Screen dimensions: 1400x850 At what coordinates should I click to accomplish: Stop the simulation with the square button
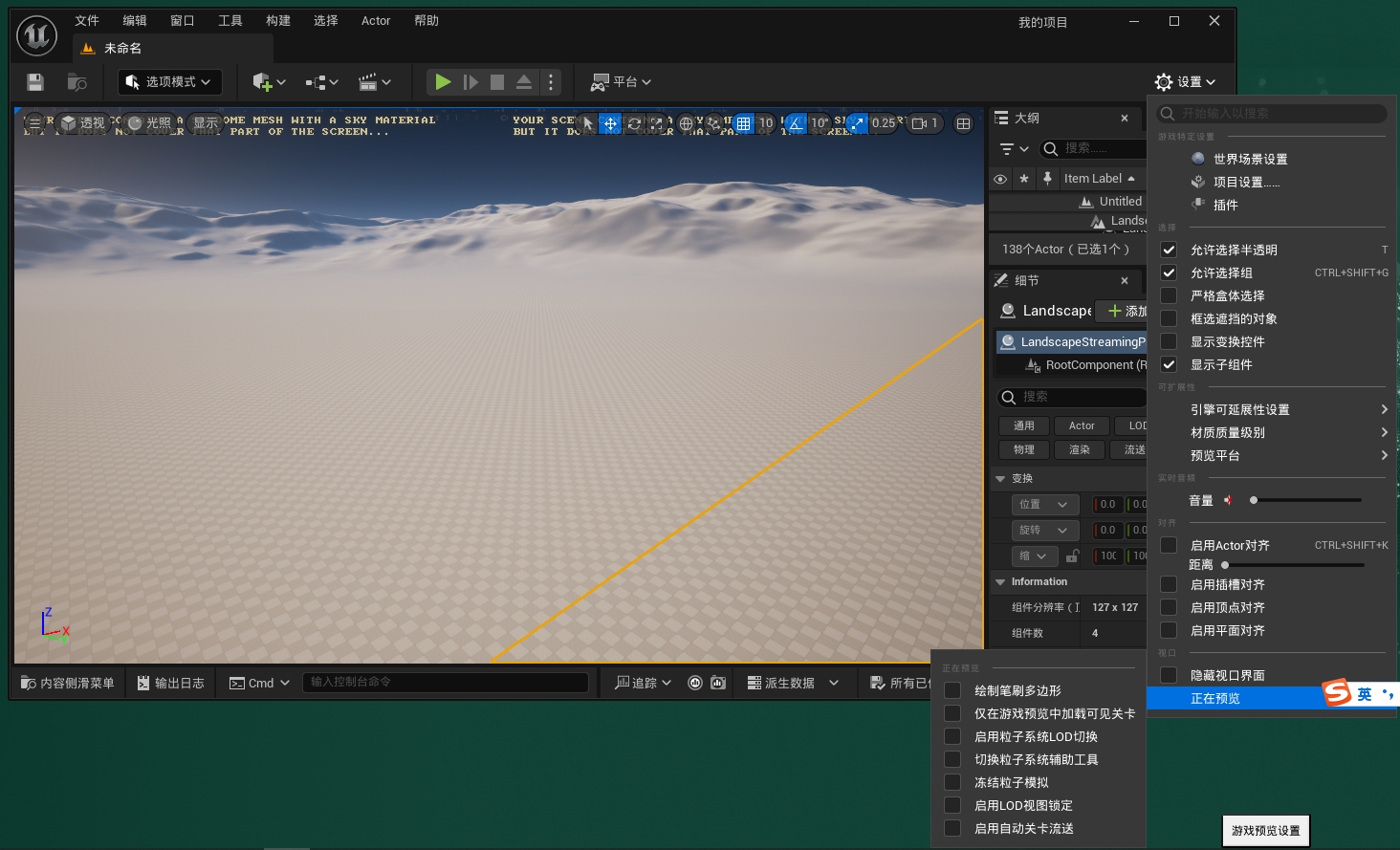tap(497, 82)
